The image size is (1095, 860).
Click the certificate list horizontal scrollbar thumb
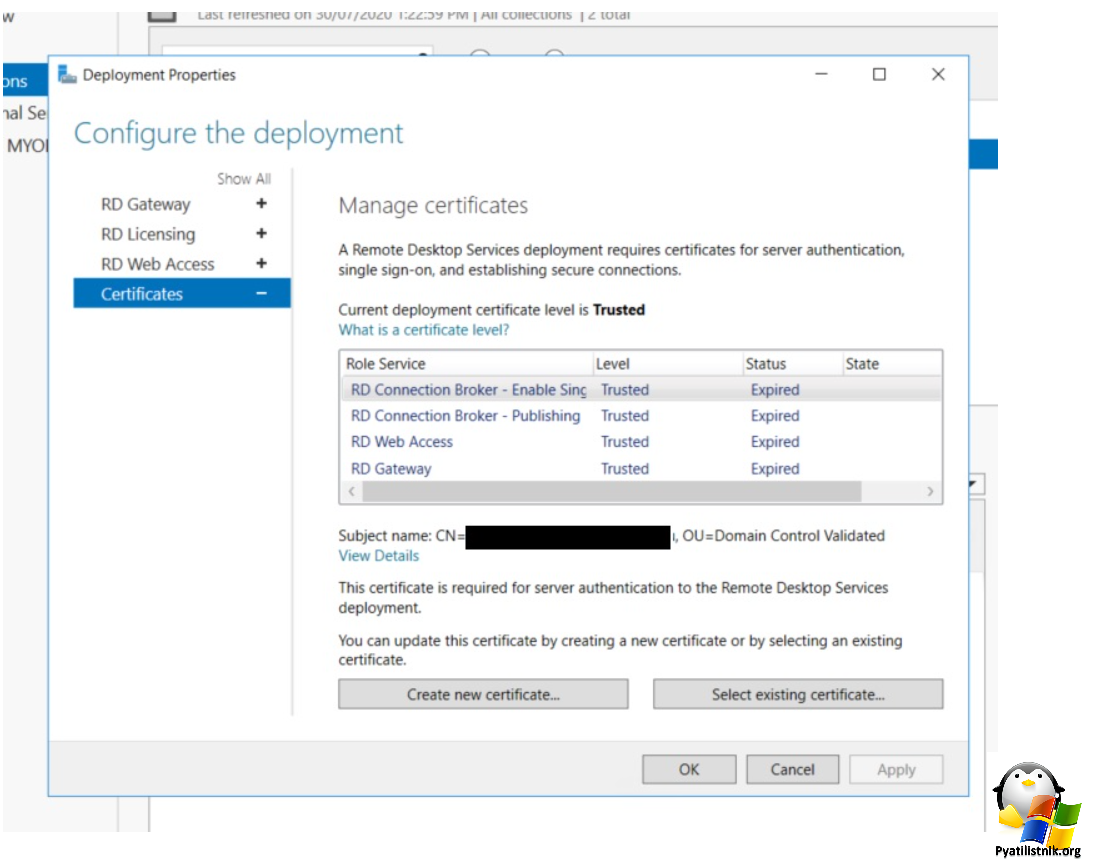612,491
